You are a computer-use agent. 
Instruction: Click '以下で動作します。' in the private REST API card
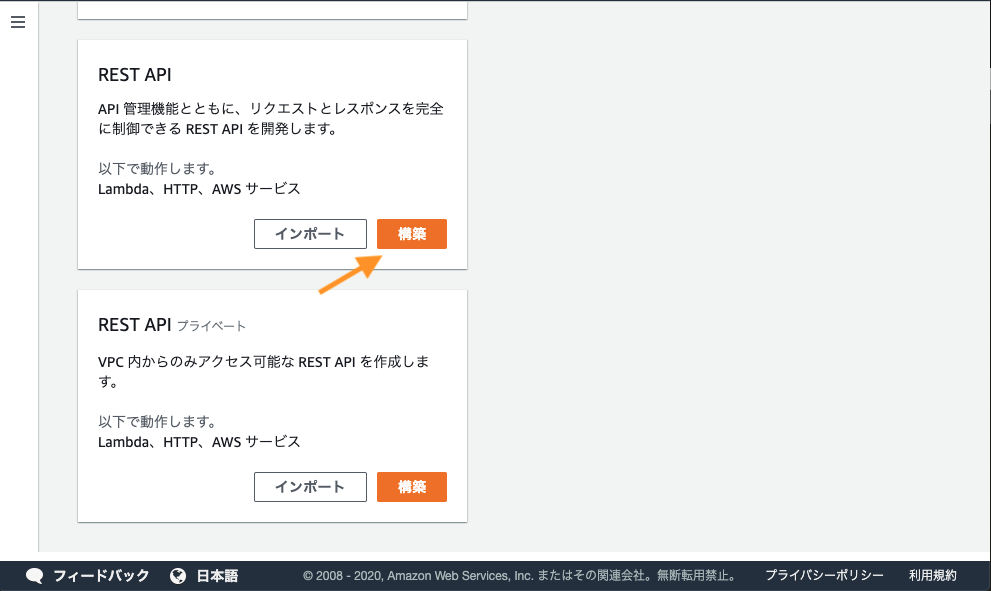[157, 422]
